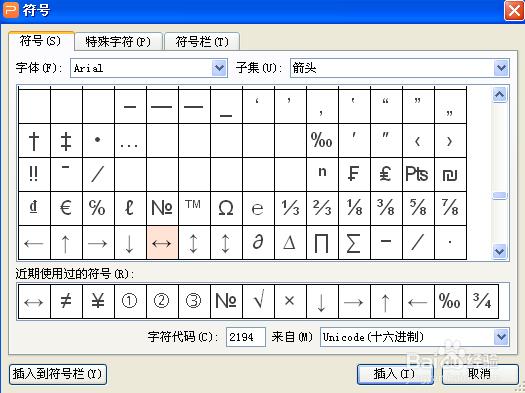525x393 pixels.
Task: Select the three-eighths ⅜ fraction
Action: (386, 208)
